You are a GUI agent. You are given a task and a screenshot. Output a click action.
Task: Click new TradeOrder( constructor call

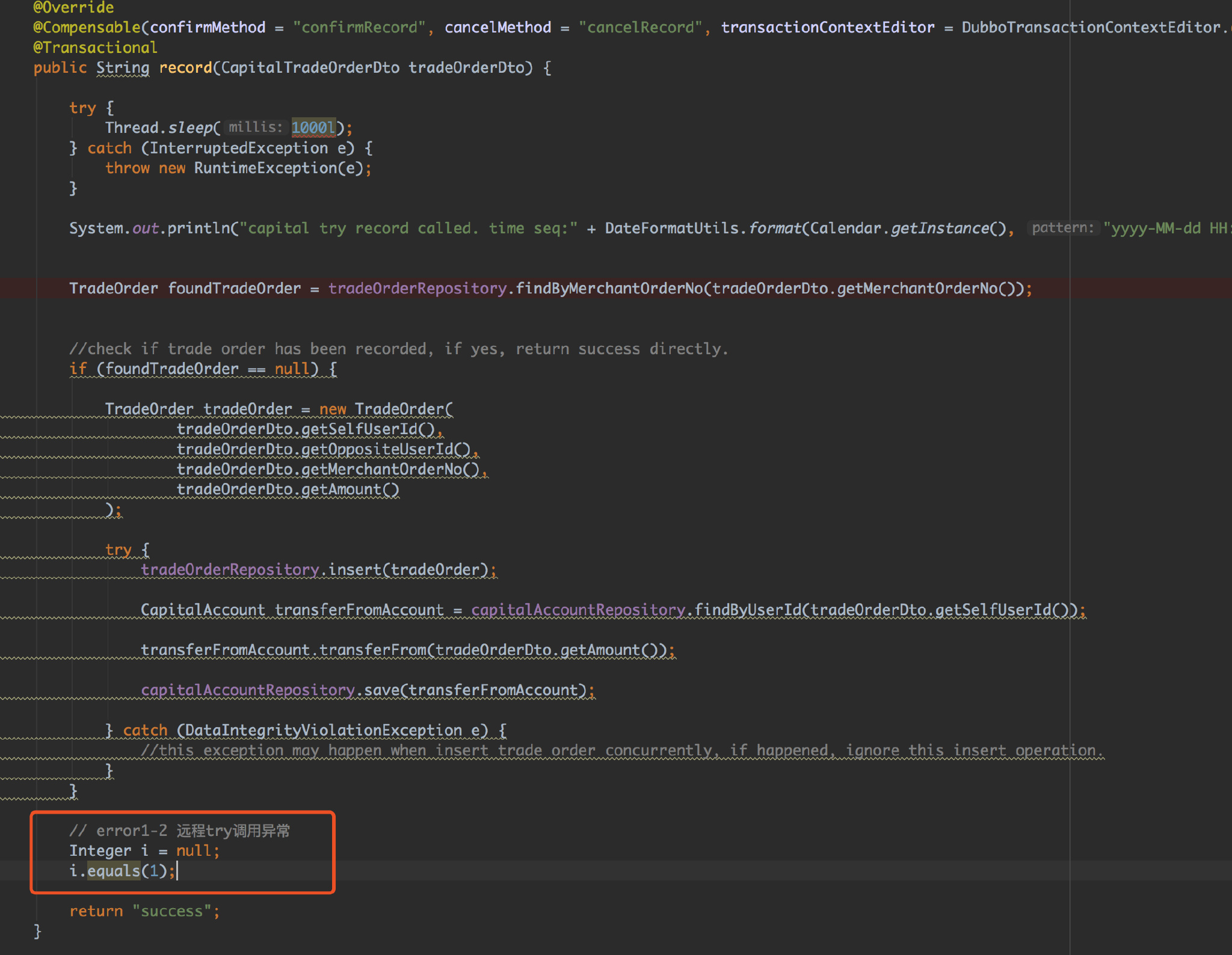pyautogui.click(x=386, y=409)
